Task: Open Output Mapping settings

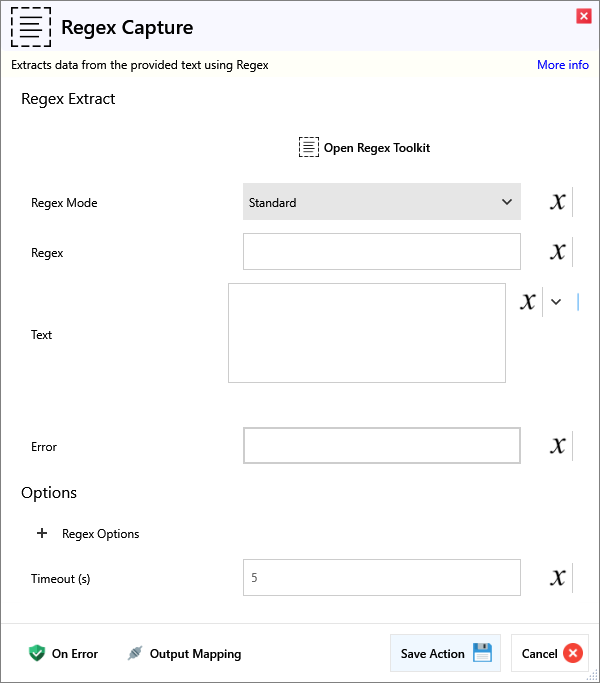Action: tap(184, 654)
